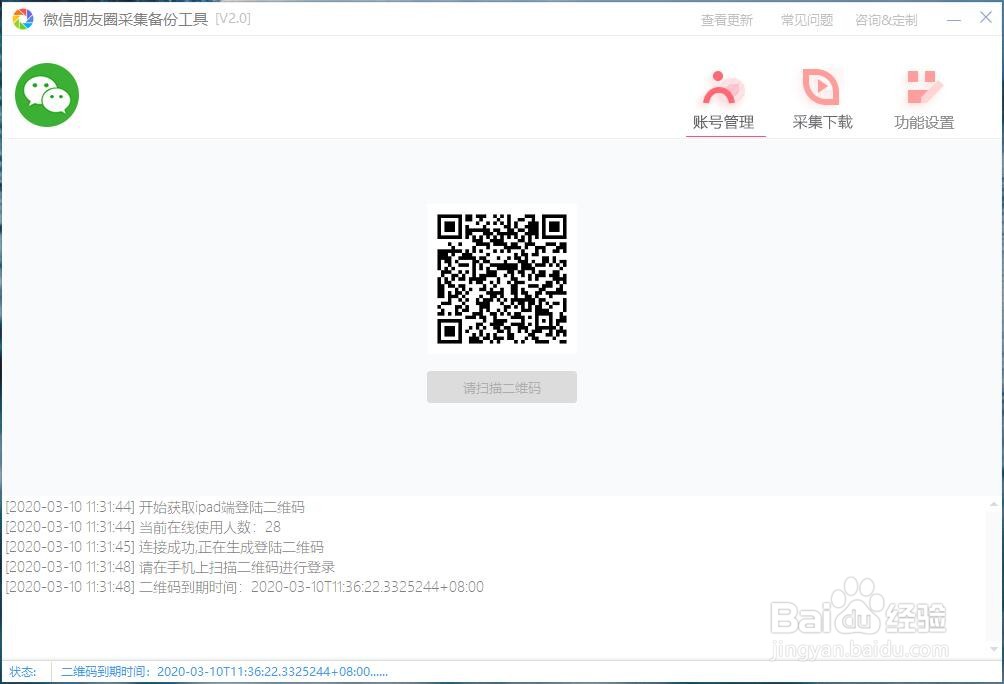Click the title 微信朋友圈采集备份工具
The height and width of the screenshot is (684, 1004).
[126, 20]
